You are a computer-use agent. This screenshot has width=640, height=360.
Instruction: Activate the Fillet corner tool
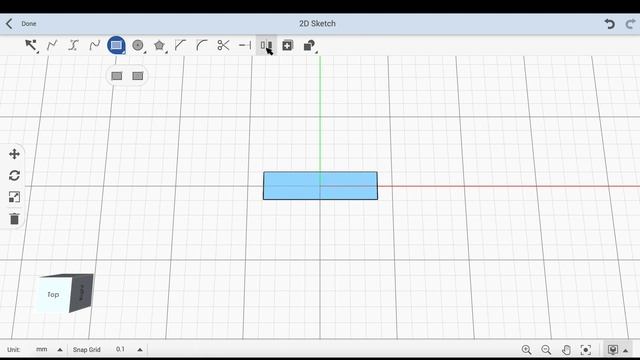tap(202, 45)
